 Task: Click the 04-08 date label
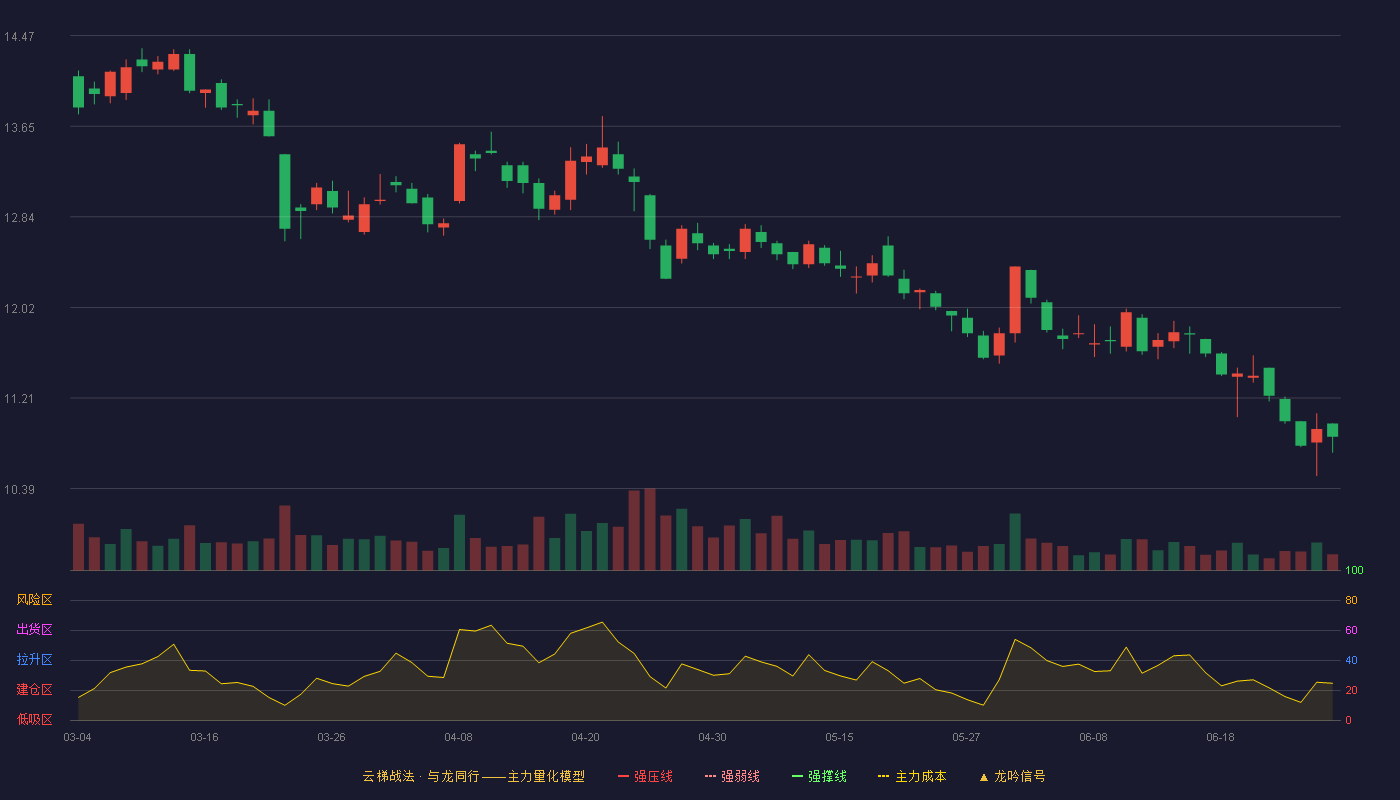(x=458, y=737)
